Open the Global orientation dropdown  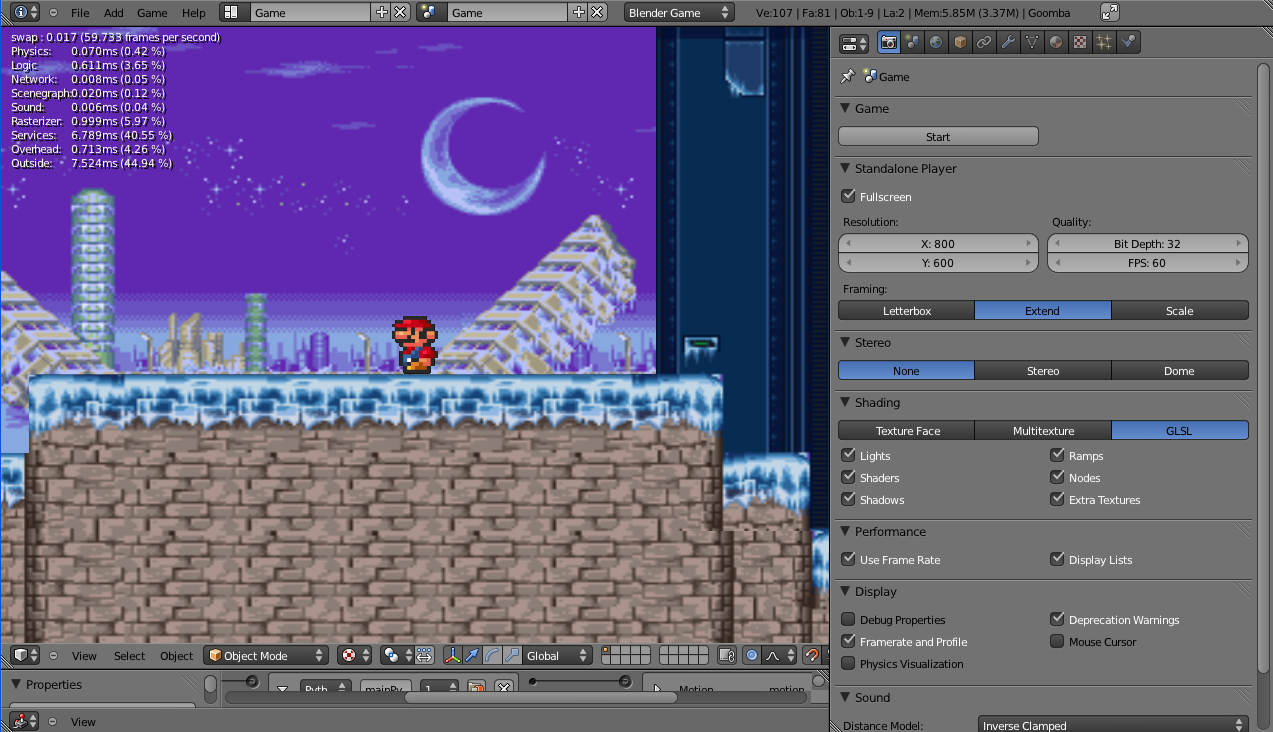point(558,655)
